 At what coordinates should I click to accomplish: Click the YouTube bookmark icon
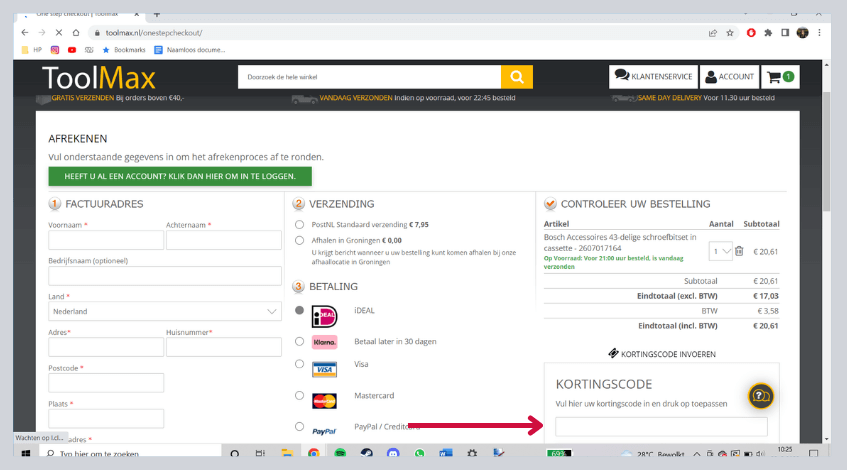pos(72,49)
